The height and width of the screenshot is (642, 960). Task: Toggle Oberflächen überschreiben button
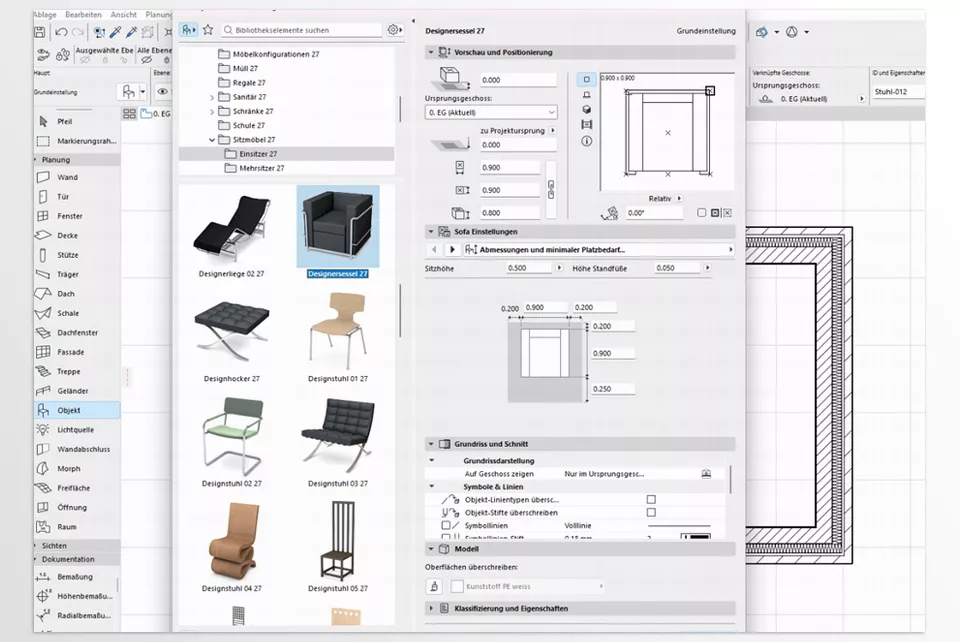coord(434,586)
